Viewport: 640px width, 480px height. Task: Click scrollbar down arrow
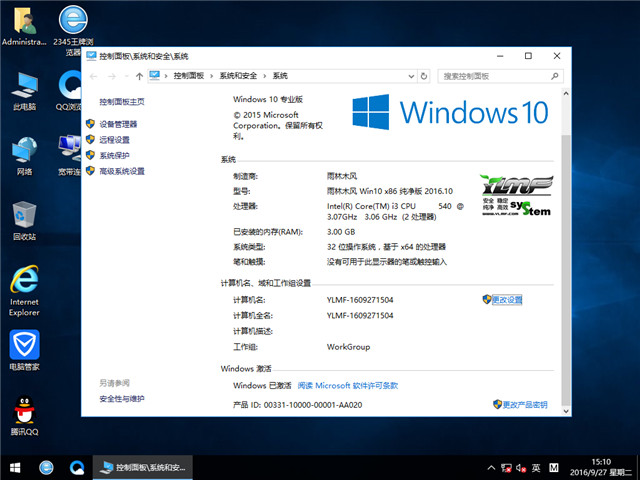click(566, 411)
